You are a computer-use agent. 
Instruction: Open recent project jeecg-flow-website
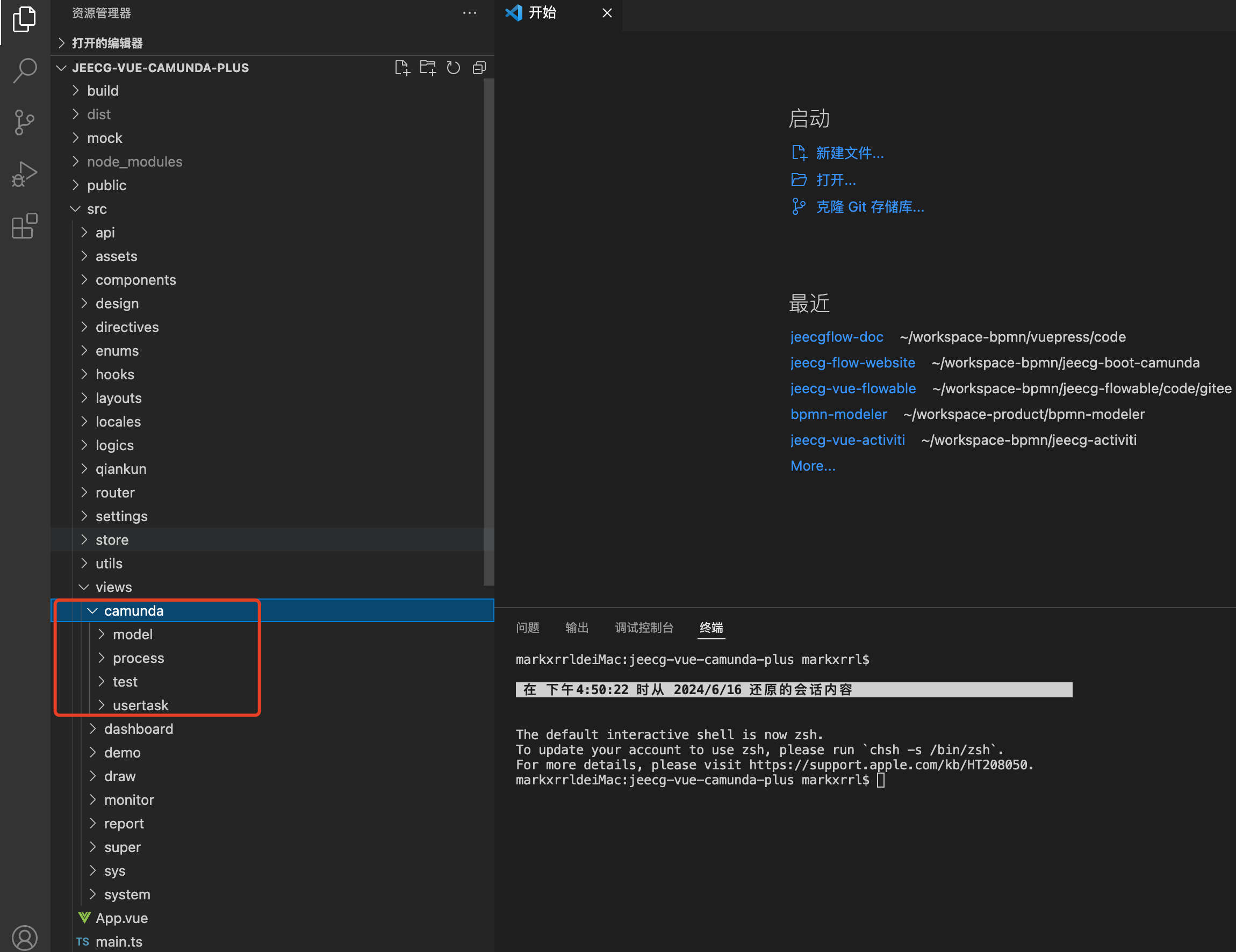click(x=852, y=363)
